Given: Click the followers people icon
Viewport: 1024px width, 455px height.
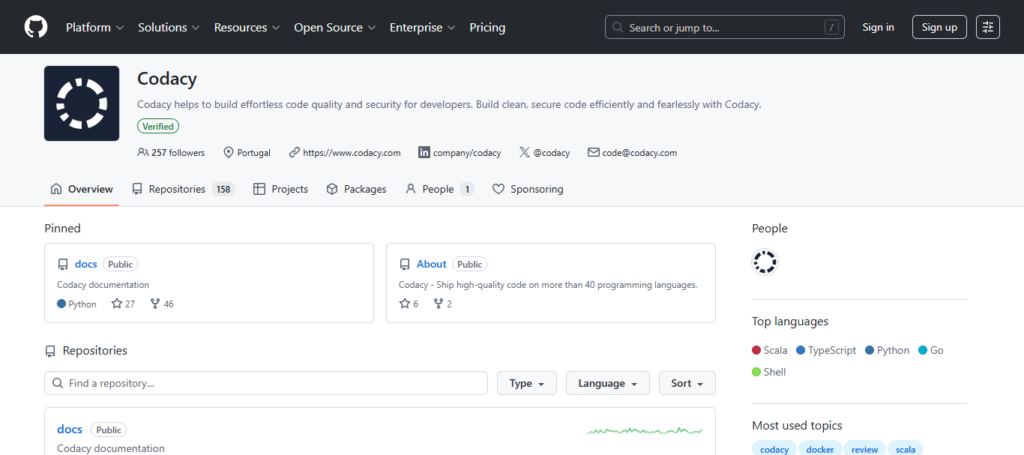Looking at the screenshot, I should click(x=143, y=153).
